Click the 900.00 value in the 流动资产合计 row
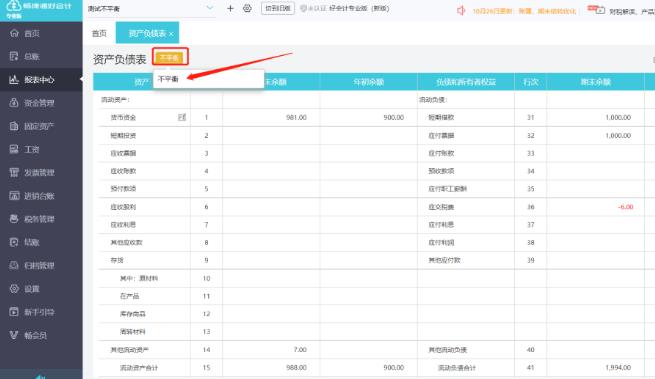This screenshot has width=655, height=379. pos(394,368)
